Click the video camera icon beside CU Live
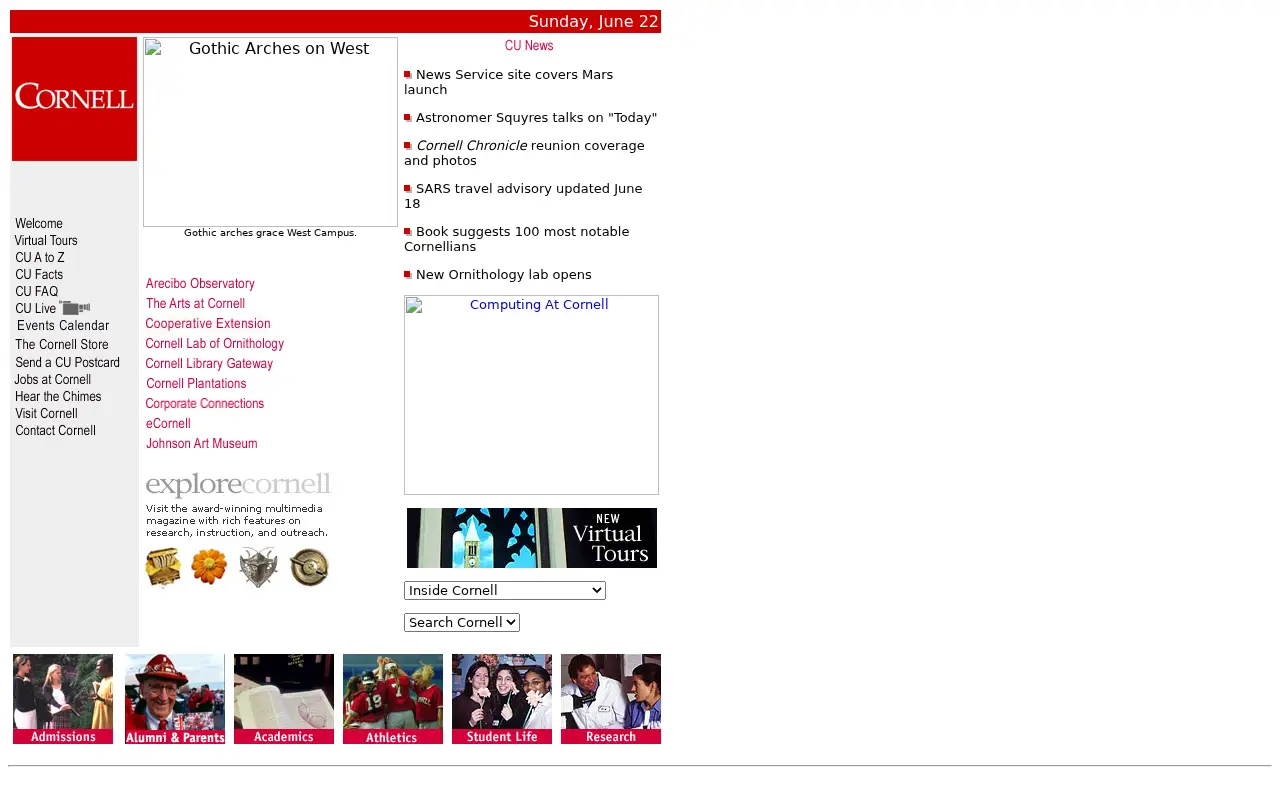The image size is (1280, 800). point(75,308)
